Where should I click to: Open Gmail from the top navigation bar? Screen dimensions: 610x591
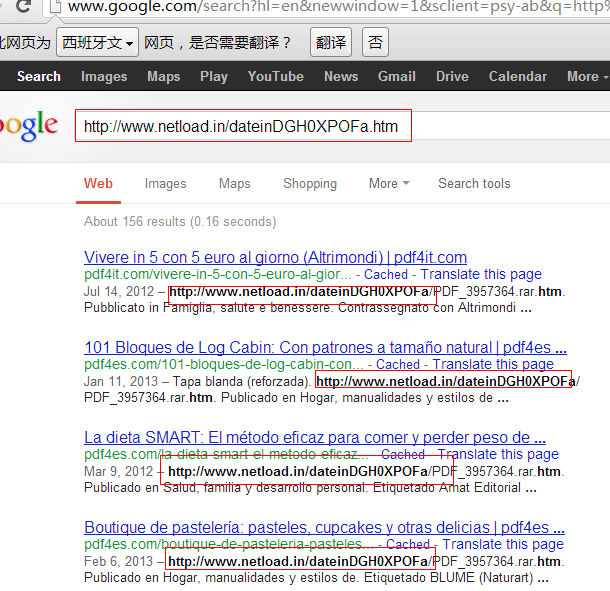396,76
